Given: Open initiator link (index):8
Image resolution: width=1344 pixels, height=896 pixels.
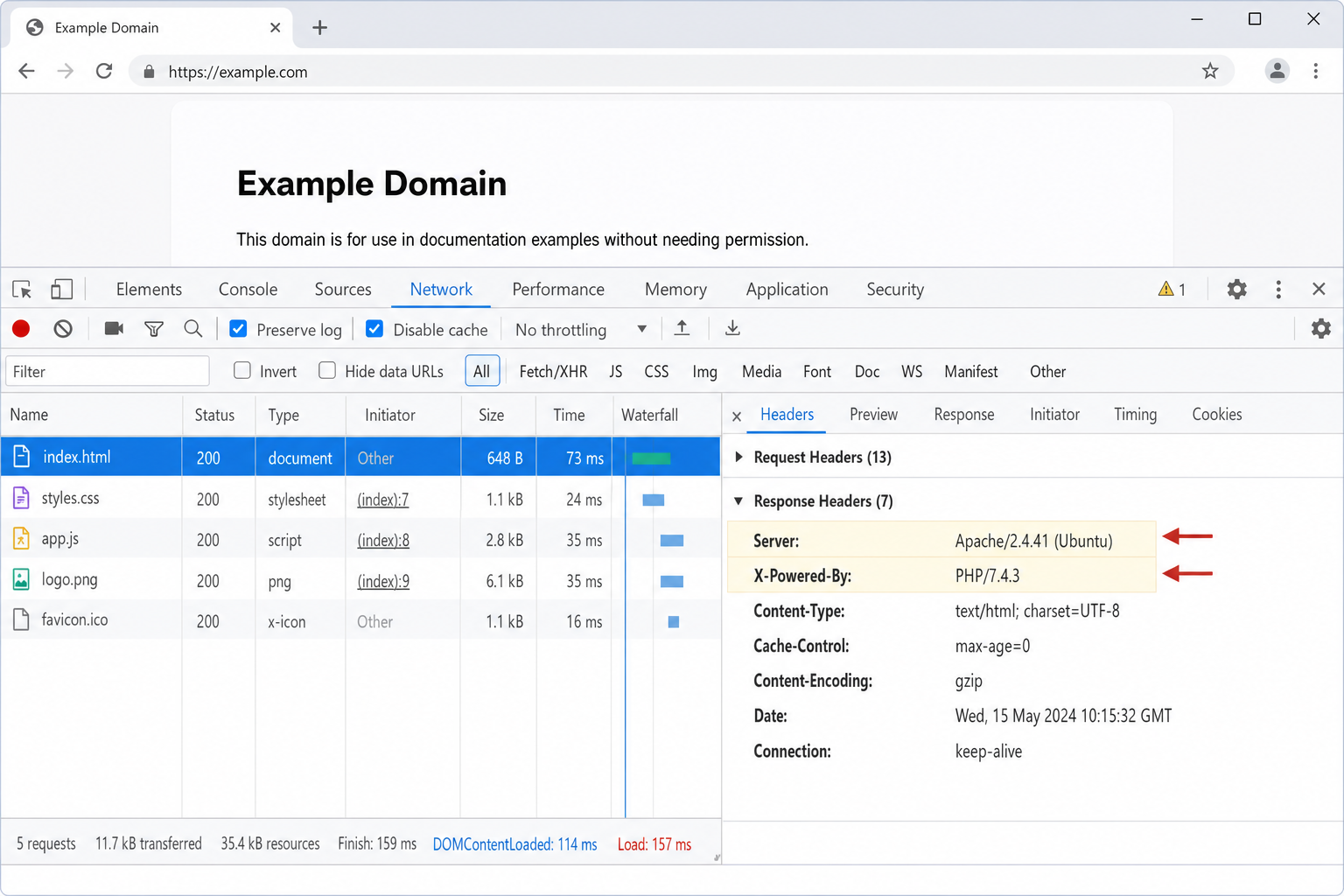Looking at the screenshot, I should pyautogui.click(x=382, y=540).
